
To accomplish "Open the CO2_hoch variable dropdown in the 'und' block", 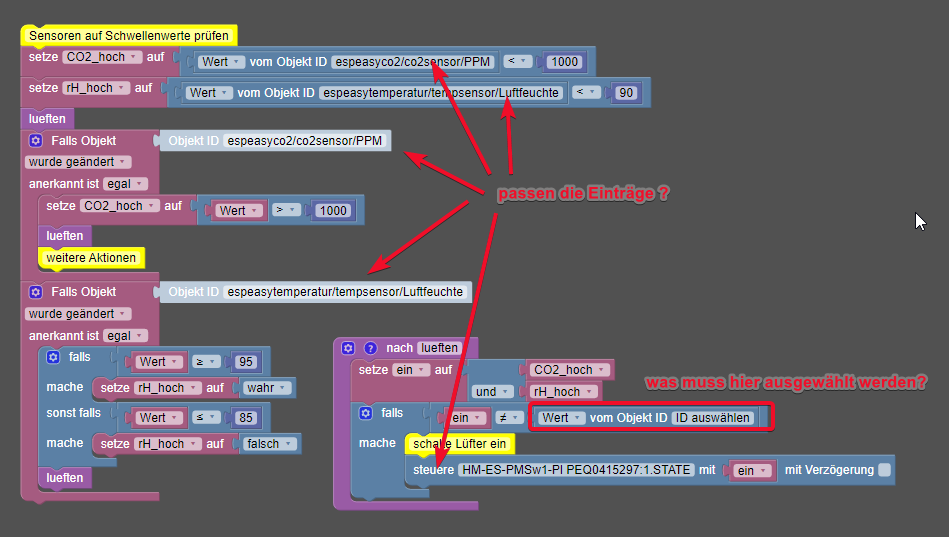I will click(570, 370).
